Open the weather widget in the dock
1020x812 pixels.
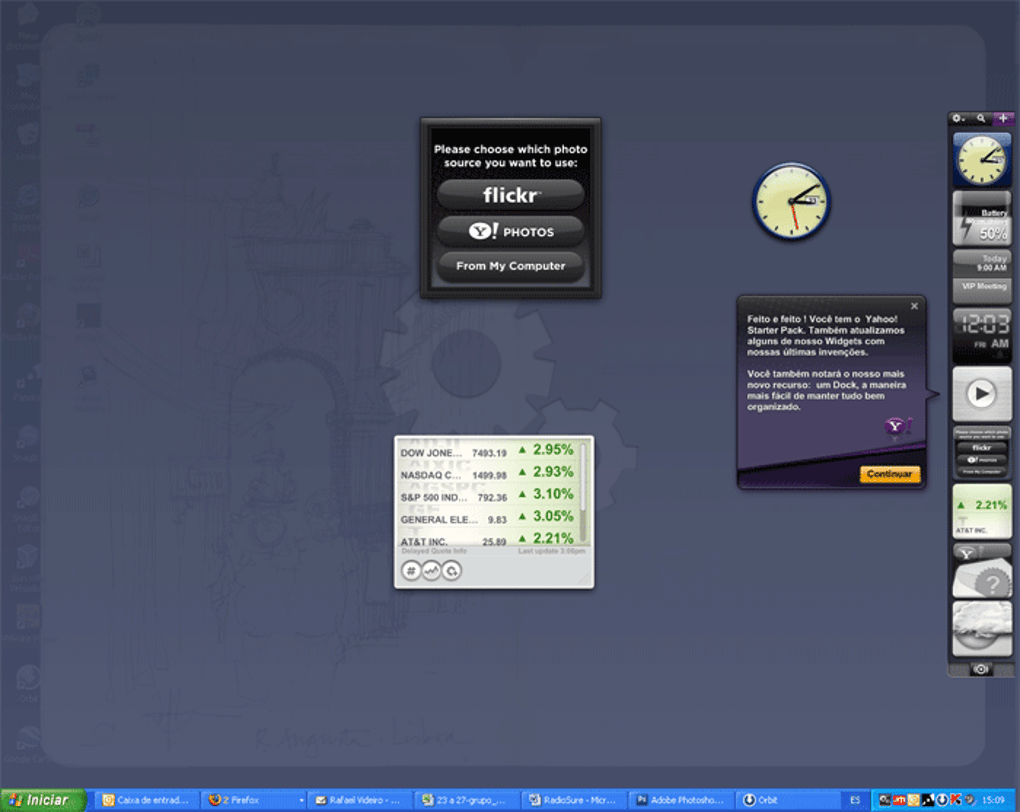(981, 630)
